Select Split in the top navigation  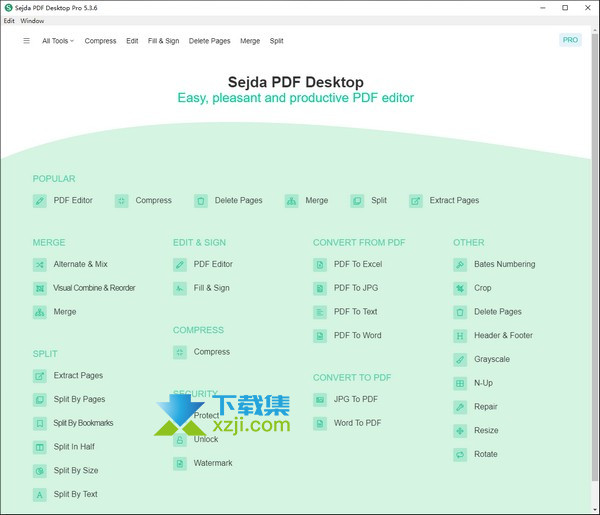pos(276,41)
